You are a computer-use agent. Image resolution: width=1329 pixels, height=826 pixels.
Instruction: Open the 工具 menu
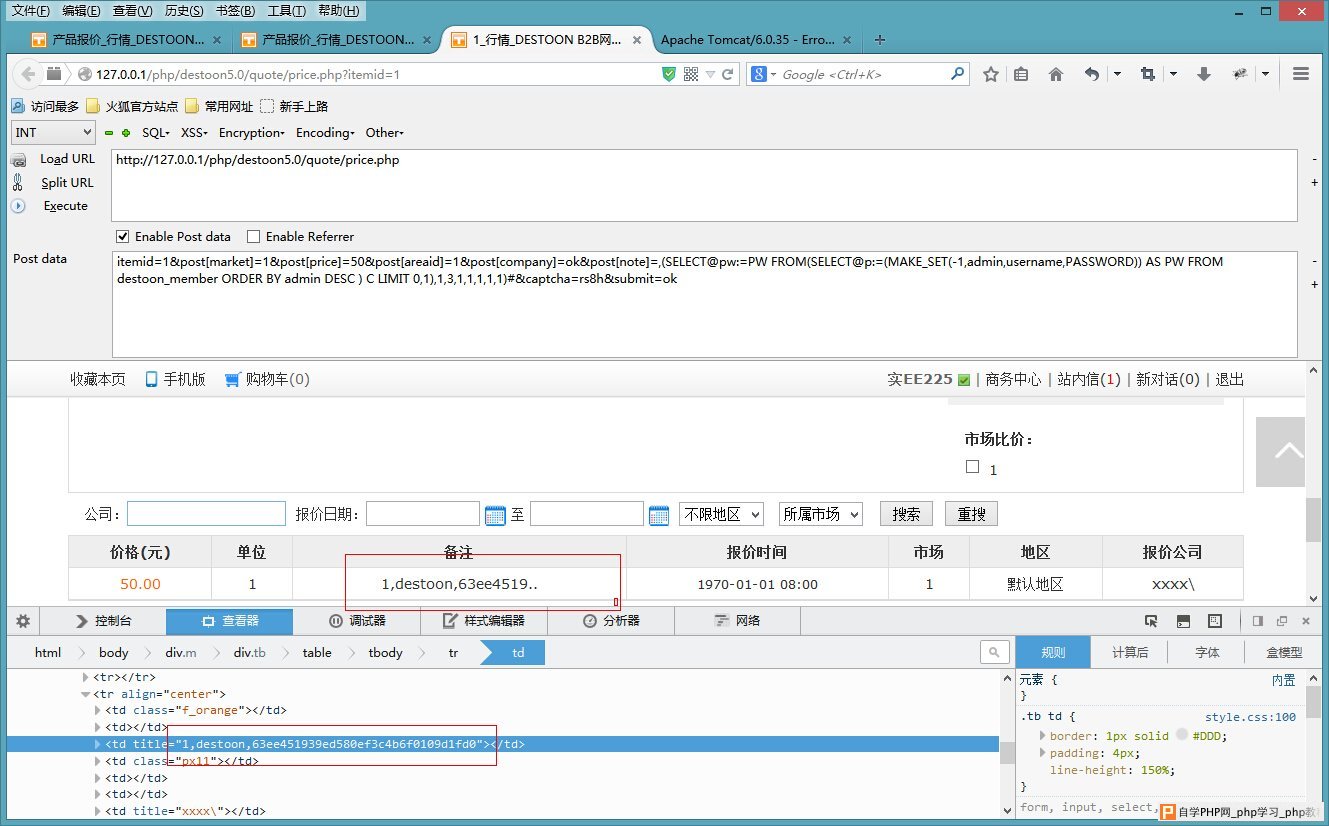(286, 11)
